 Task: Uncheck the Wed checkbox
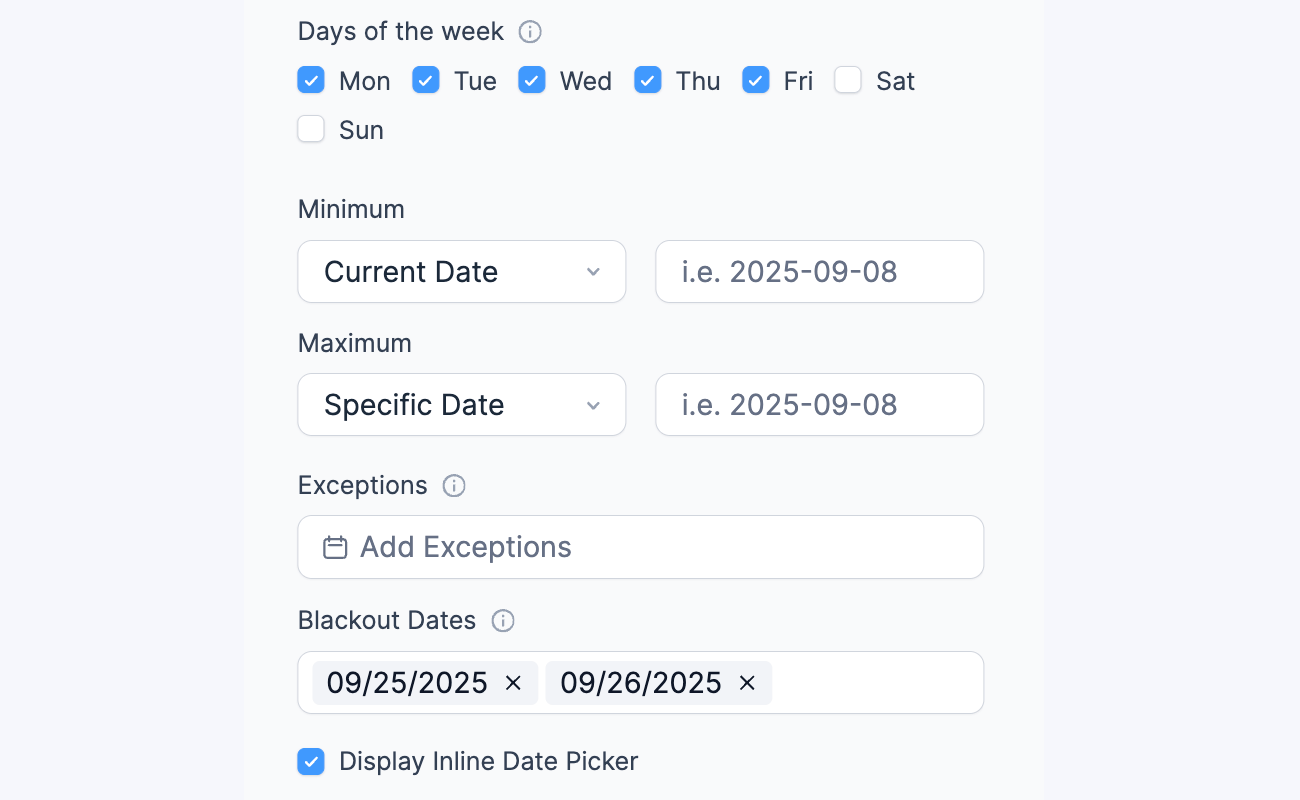pos(532,80)
